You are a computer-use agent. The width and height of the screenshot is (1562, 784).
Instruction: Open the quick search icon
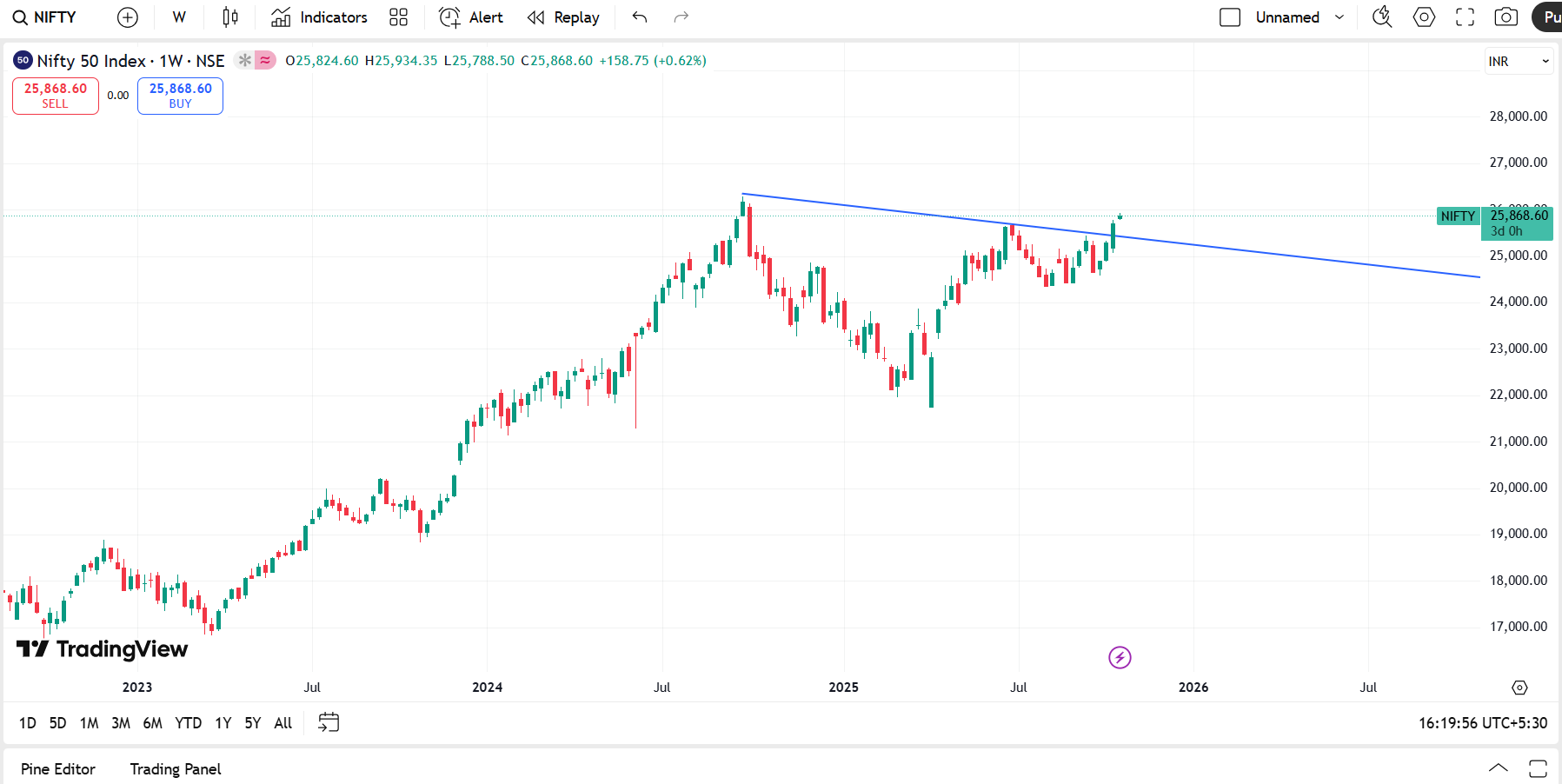pyautogui.click(x=1381, y=17)
